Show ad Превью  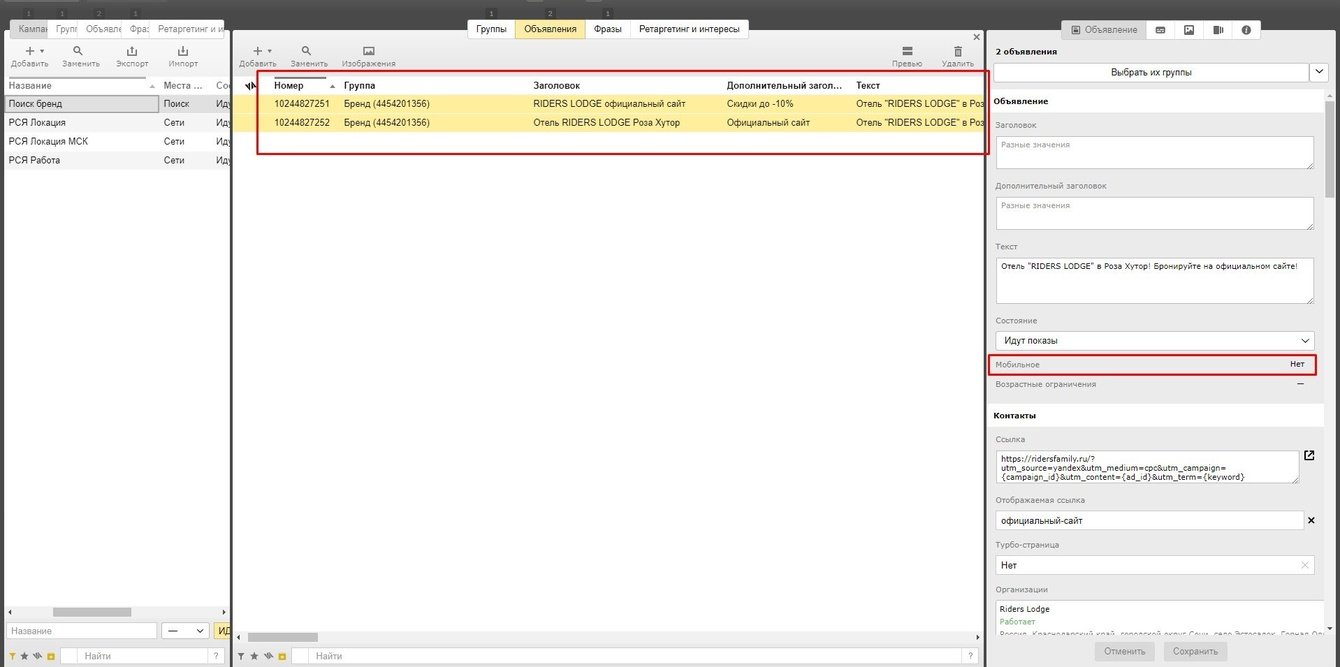tap(907, 56)
